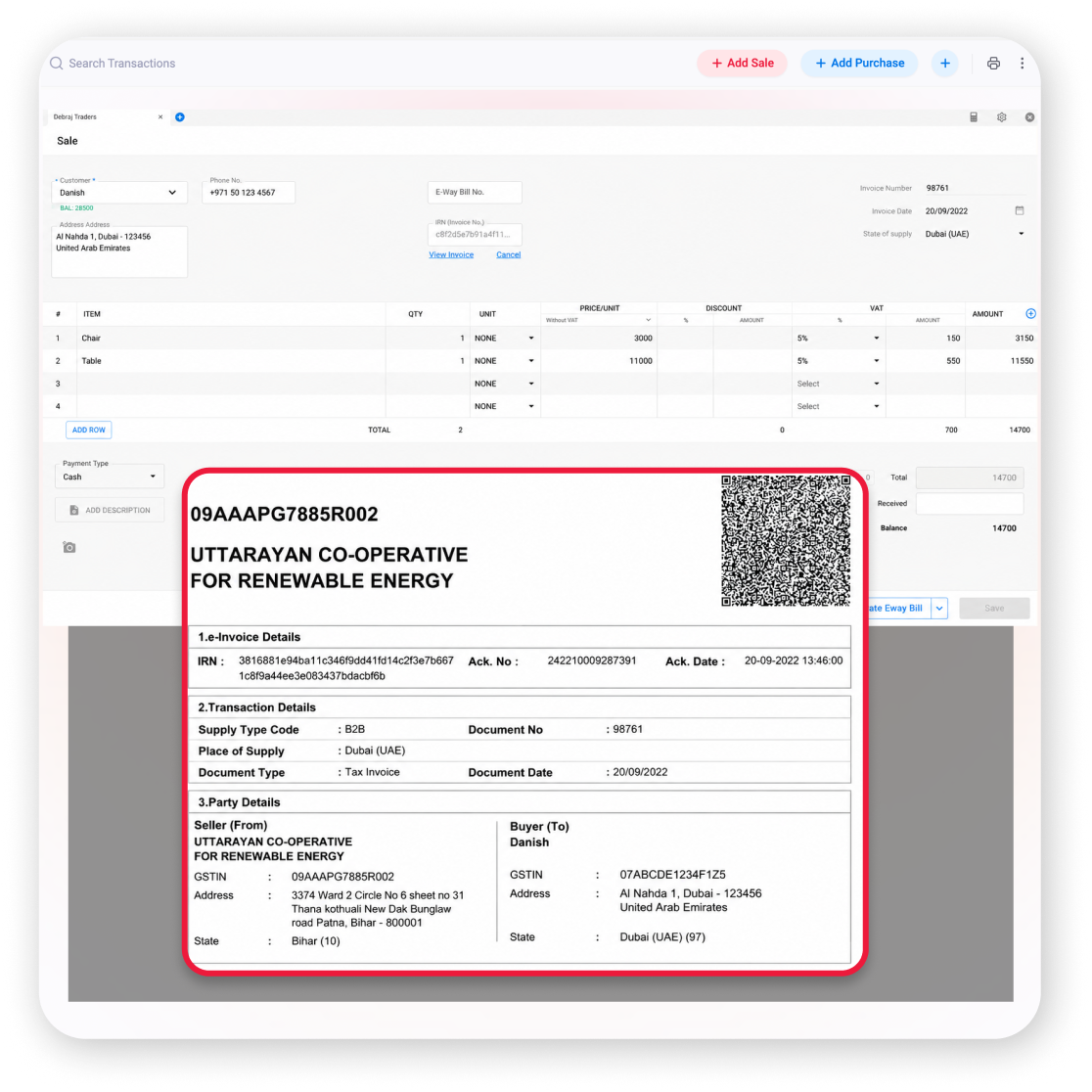Open the unit dropdown in Chair row

504,339
